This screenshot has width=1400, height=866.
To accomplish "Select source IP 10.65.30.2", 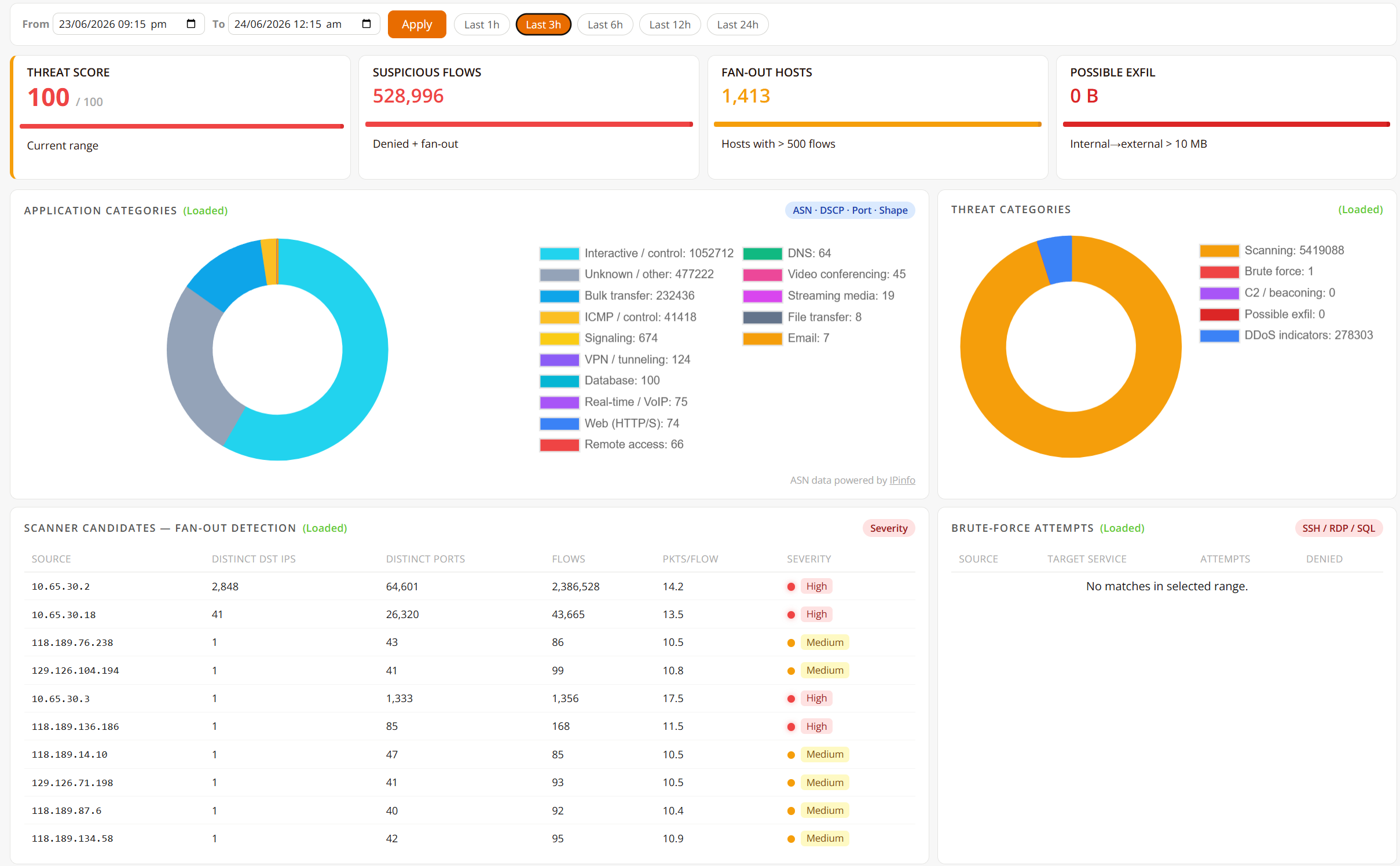I will (61, 587).
